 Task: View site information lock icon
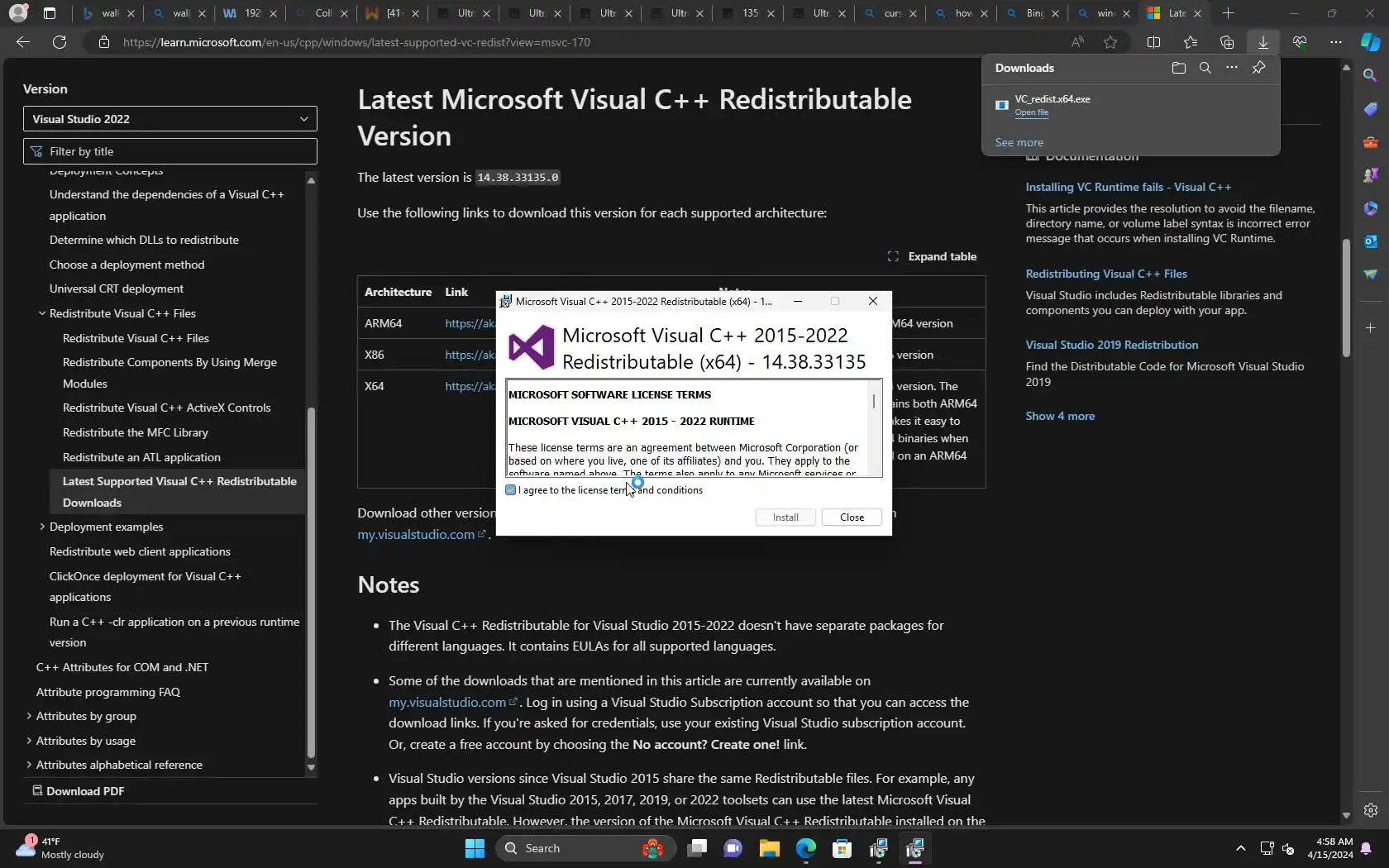pos(104,42)
